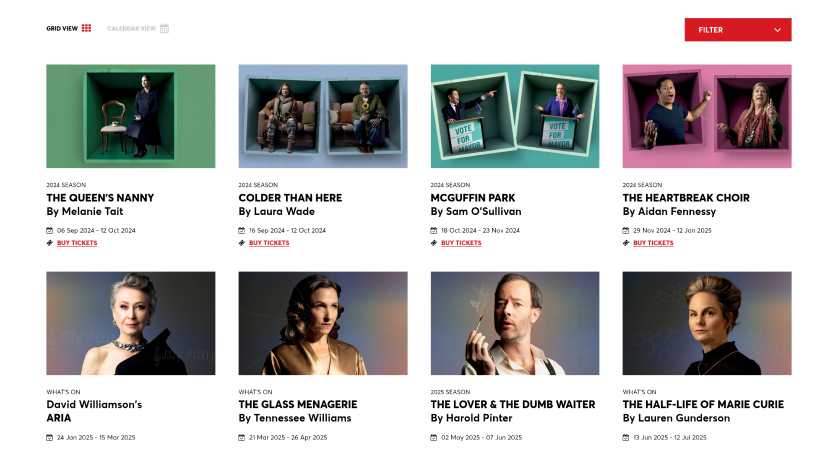The width and height of the screenshot is (838, 471).
Task: Buy tickets for The Queen's Nanny
Action: tap(77, 243)
